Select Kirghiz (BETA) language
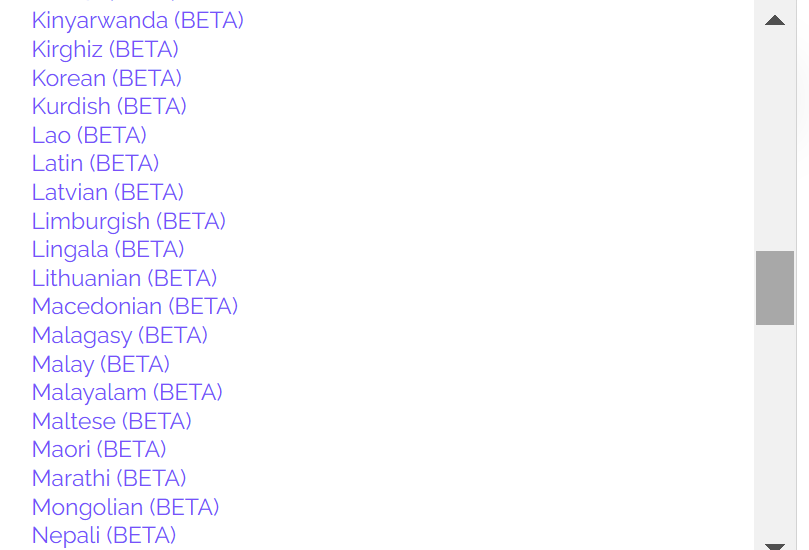The image size is (809, 550). click(x=105, y=50)
